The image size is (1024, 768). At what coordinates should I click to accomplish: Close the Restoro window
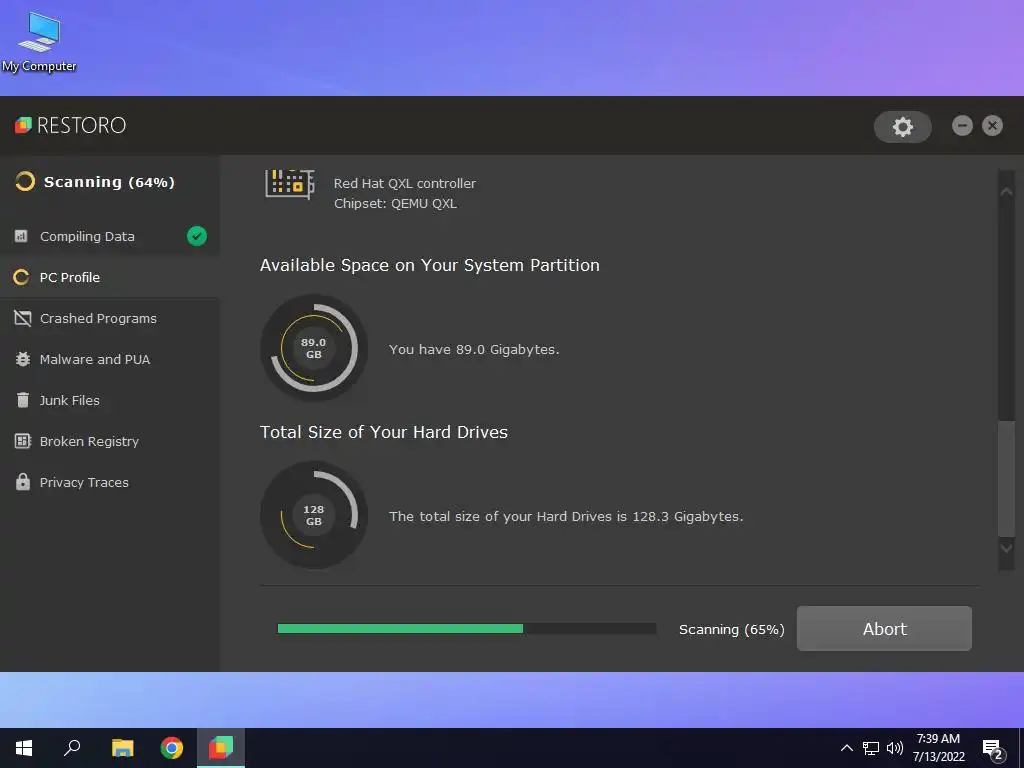coord(992,125)
